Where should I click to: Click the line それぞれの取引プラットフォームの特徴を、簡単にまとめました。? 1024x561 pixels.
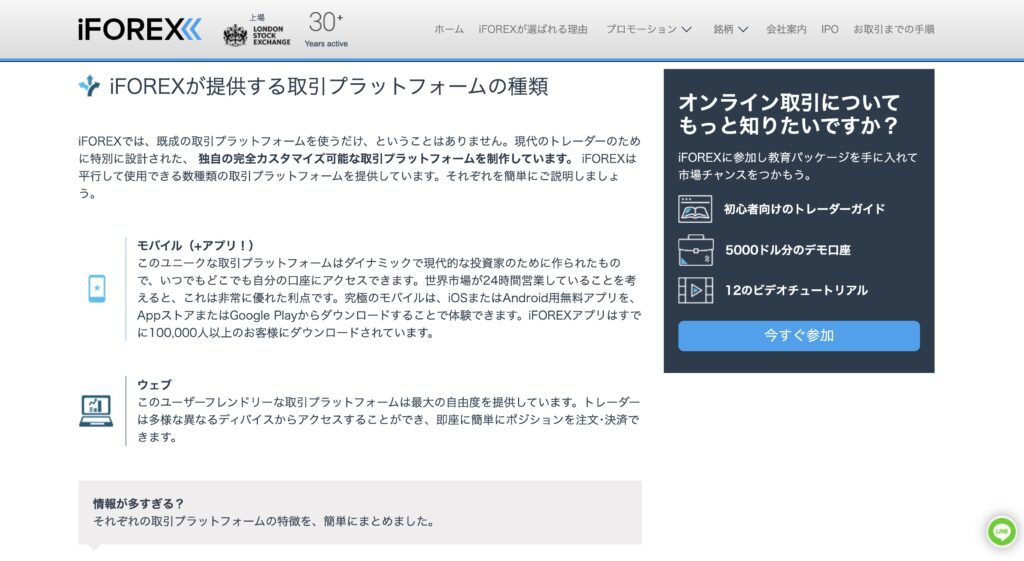coord(264,521)
